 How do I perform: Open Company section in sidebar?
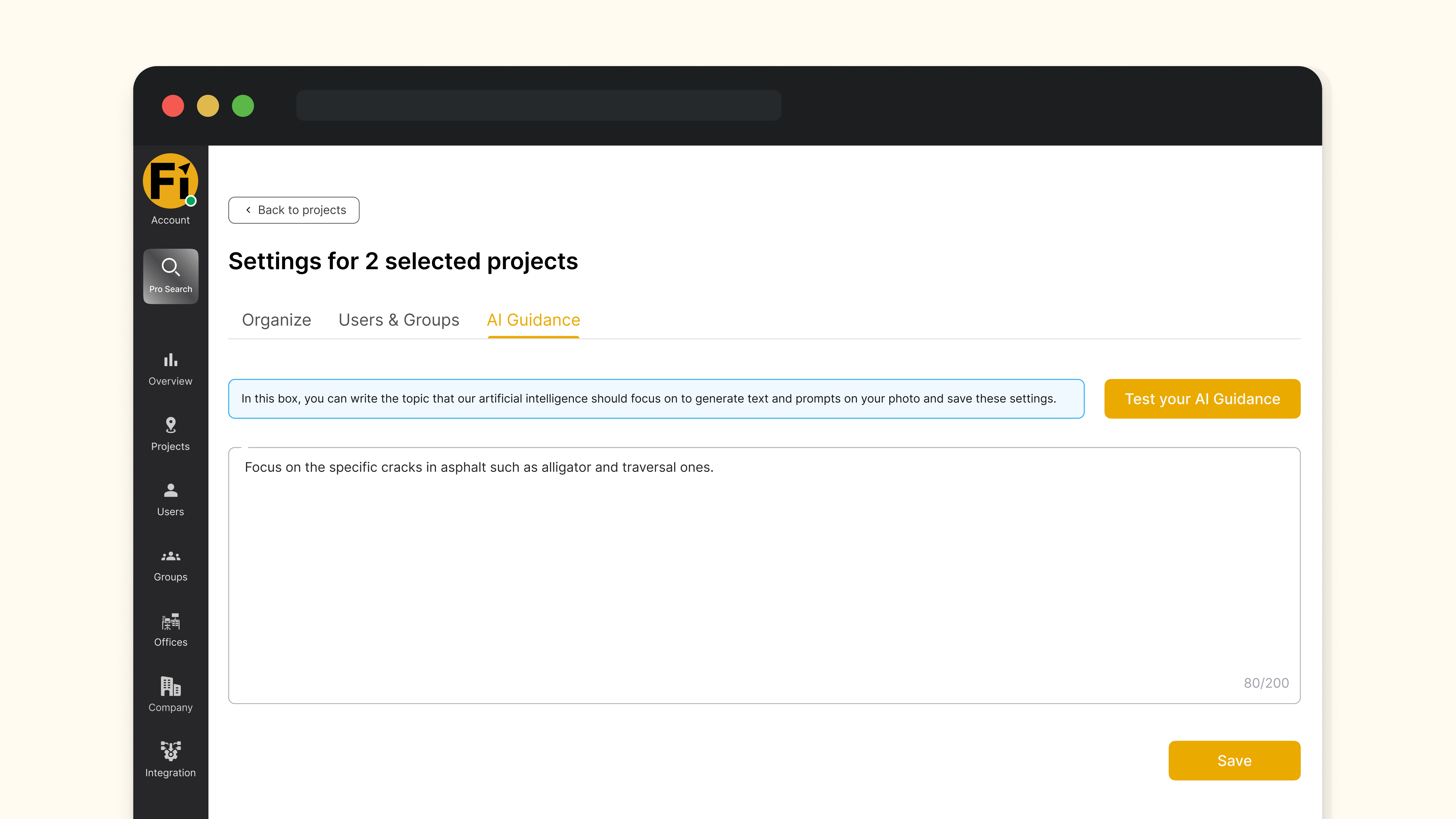pyautogui.click(x=170, y=695)
